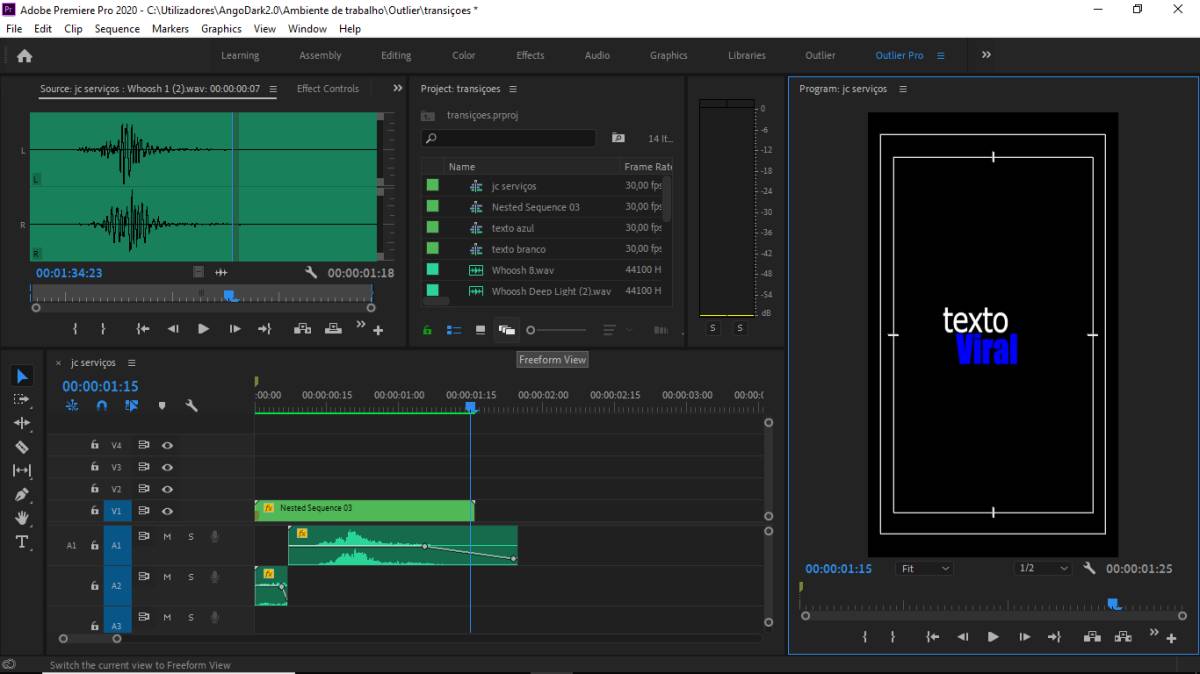This screenshot has height=674, width=1200.
Task: Open the Home screen icon
Action: (25, 56)
